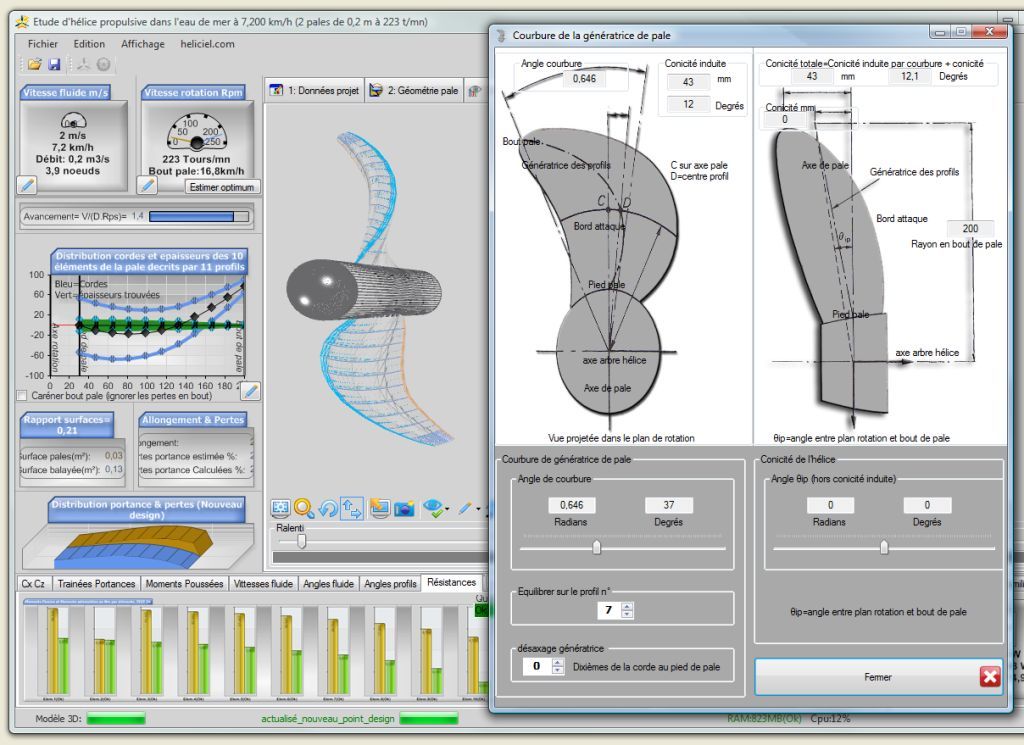This screenshot has height=745, width=1024.
Task: Click the blue rotate-reset arrow icon
Action: 327,509
